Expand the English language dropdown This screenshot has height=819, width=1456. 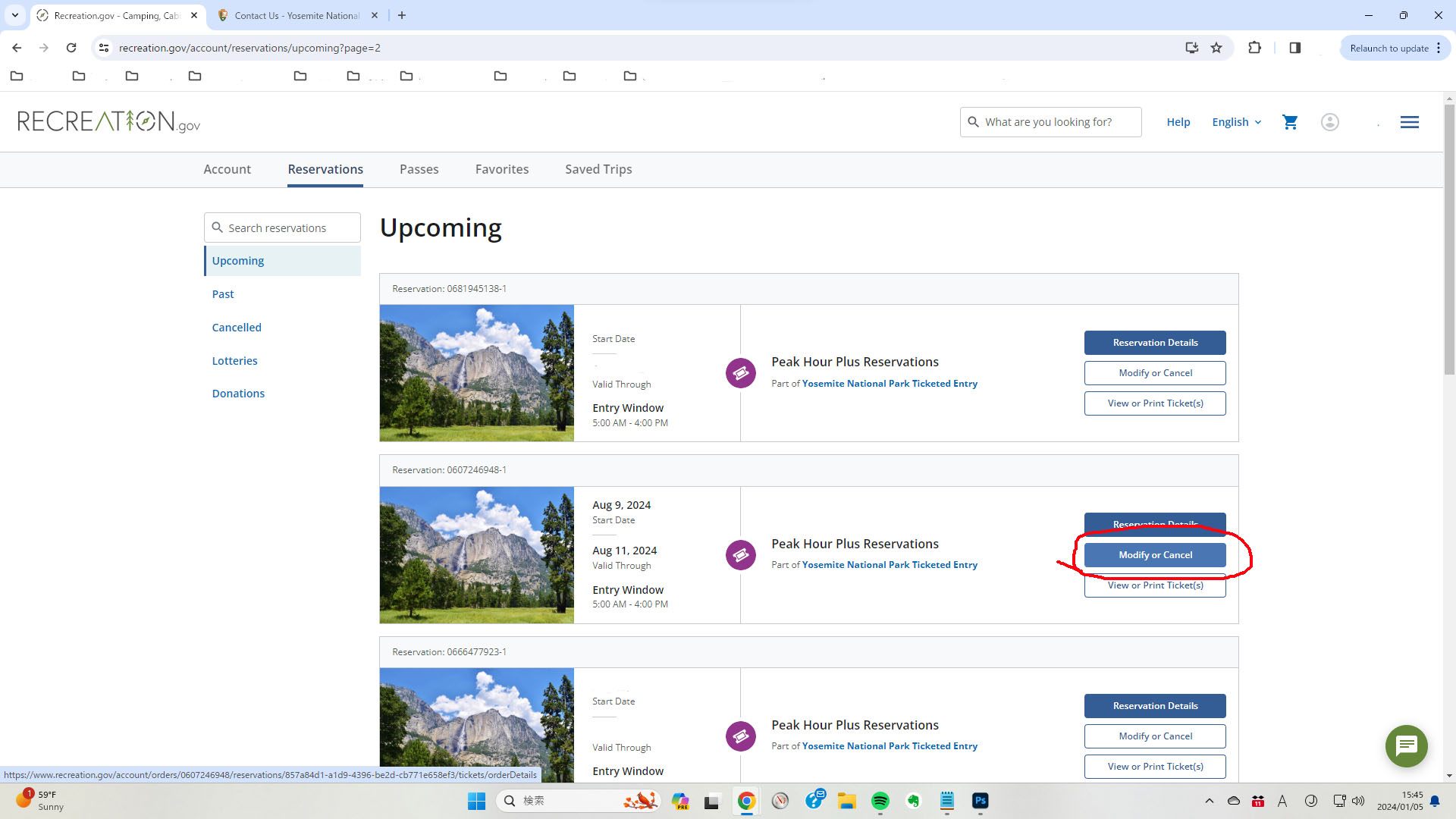[1236, 122]
